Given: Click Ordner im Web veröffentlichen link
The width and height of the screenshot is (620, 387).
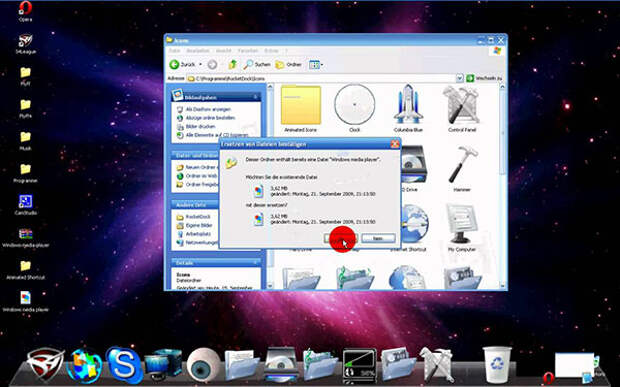Looking at the screenshot, I should pyautogui.click(x=201, y=176).
